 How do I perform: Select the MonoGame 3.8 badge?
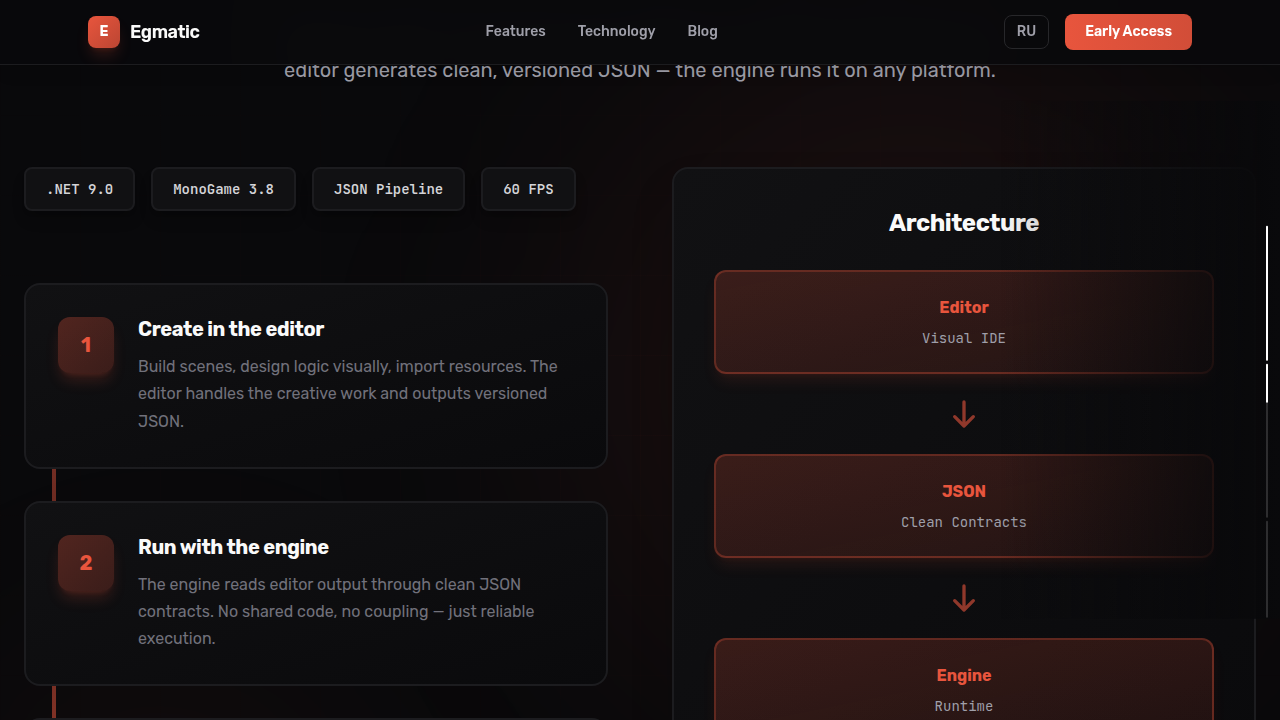[x=223, y=189]
